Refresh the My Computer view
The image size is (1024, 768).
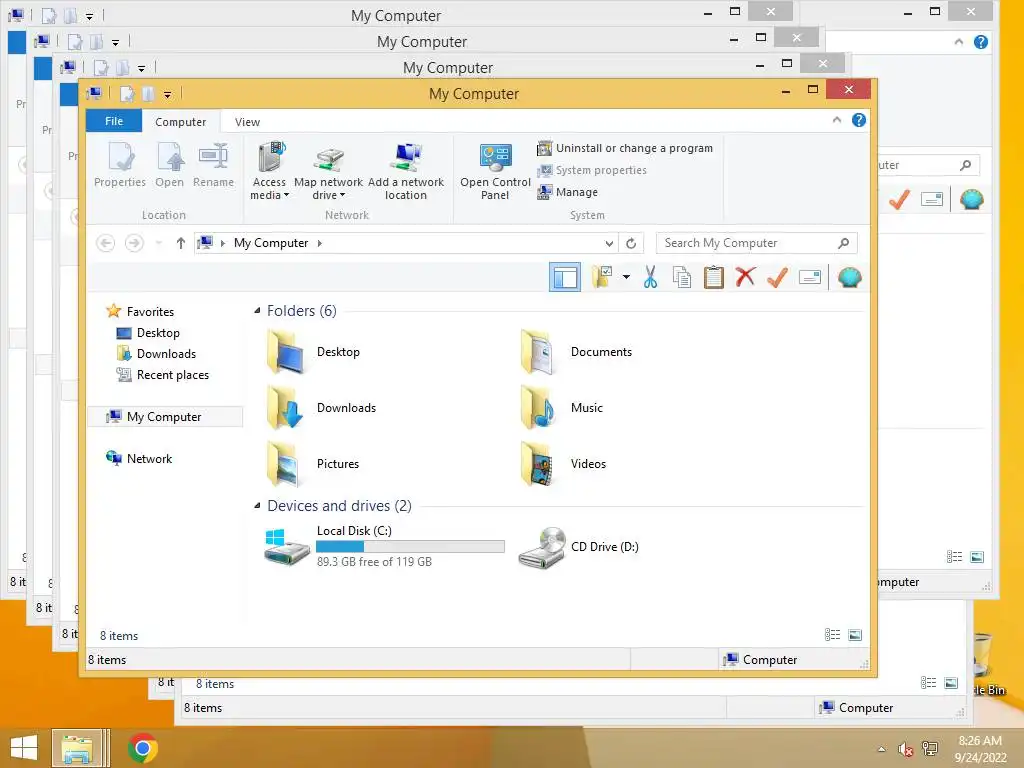coord(631,243)
